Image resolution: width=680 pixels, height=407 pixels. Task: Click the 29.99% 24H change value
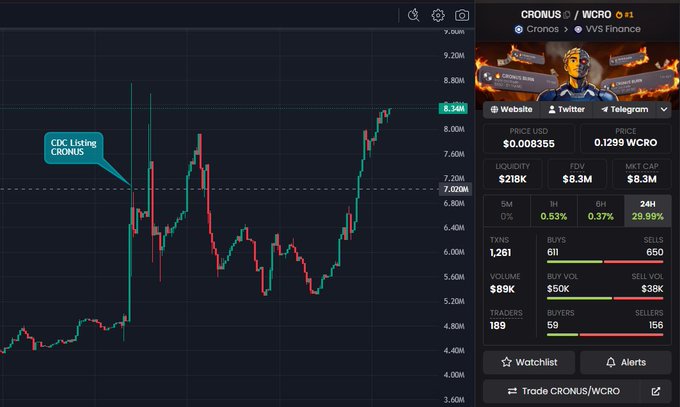pyautogui.click(x=647, y=217)
